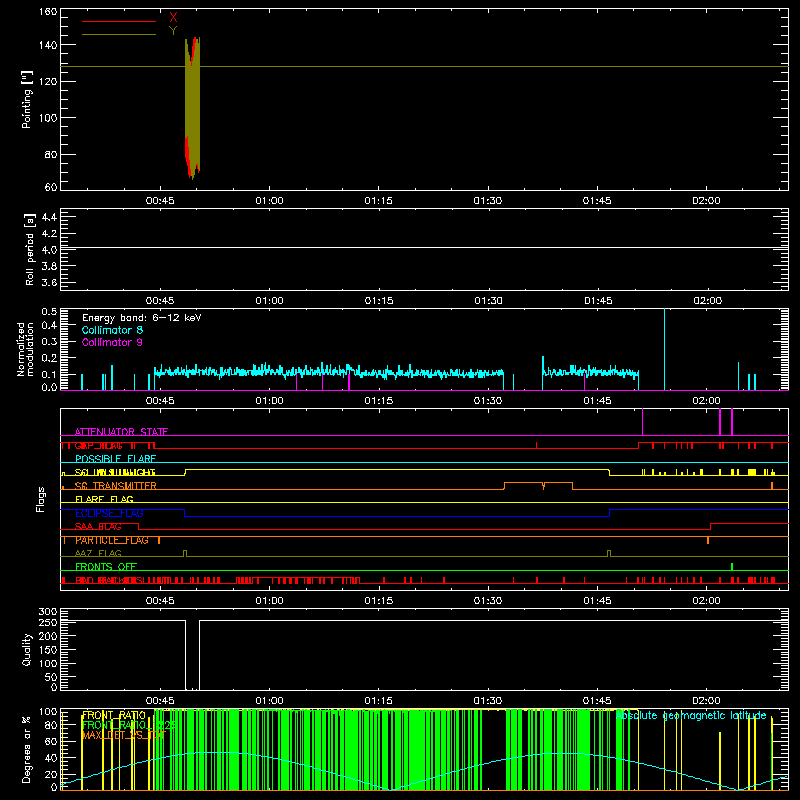Click the blue ECLIPSE_FLAG label
The width and height of the screenshot is (800, 800).
coord(109,513)
